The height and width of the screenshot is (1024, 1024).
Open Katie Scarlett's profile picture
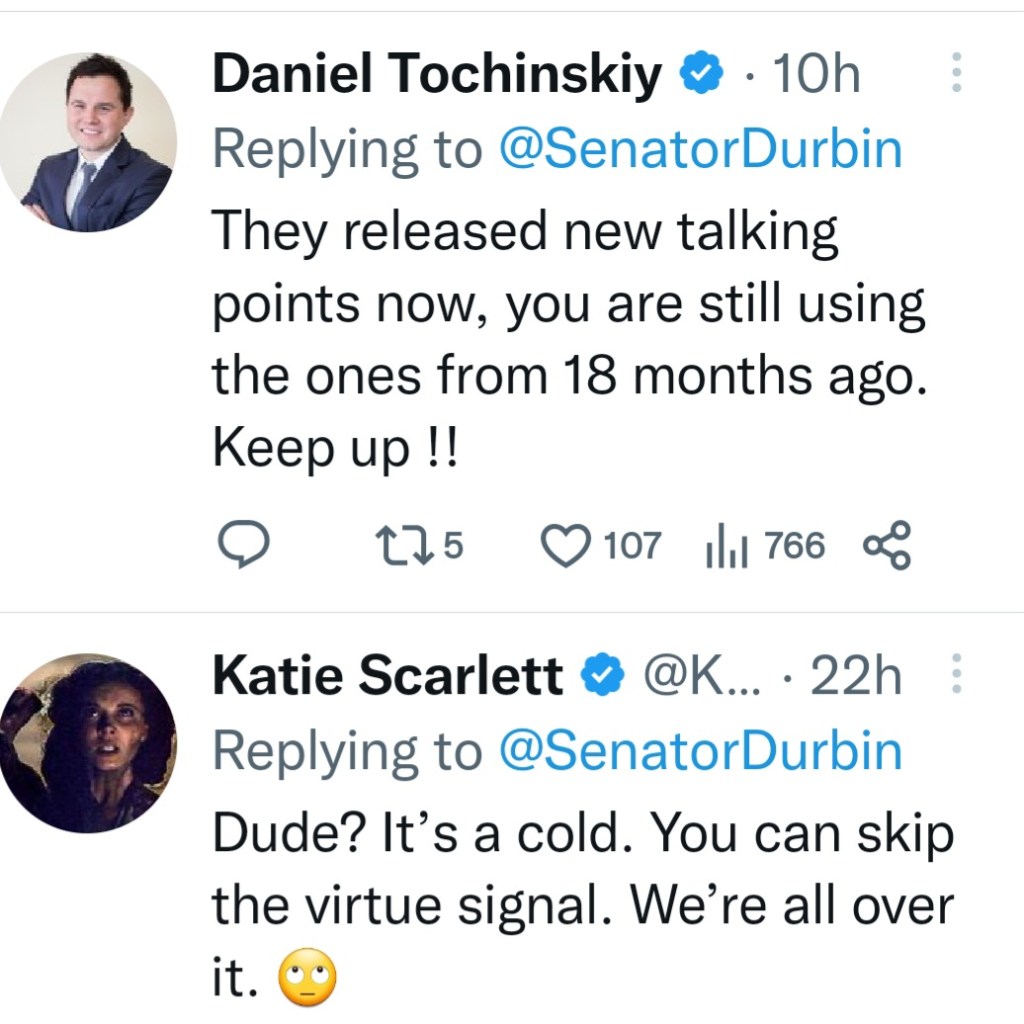(x=87, y=743)
